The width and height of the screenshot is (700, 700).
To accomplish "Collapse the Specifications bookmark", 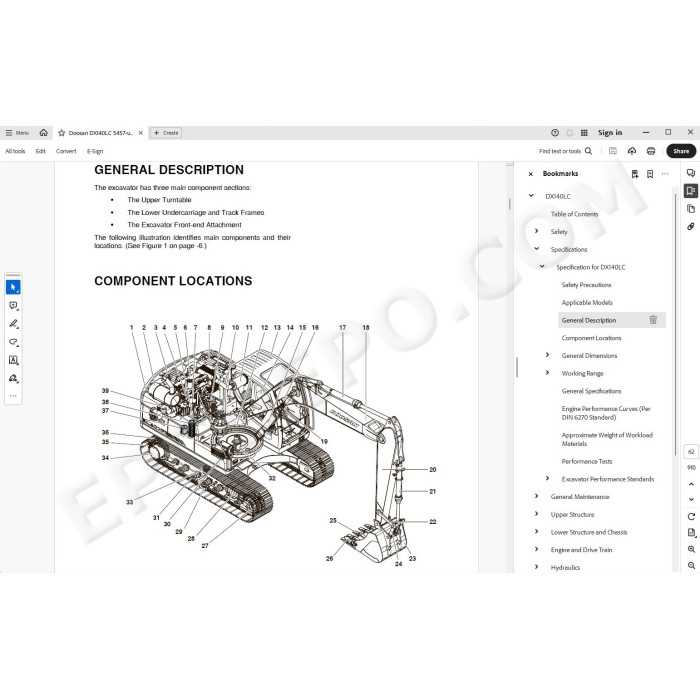I will click(x=537, y=249).
